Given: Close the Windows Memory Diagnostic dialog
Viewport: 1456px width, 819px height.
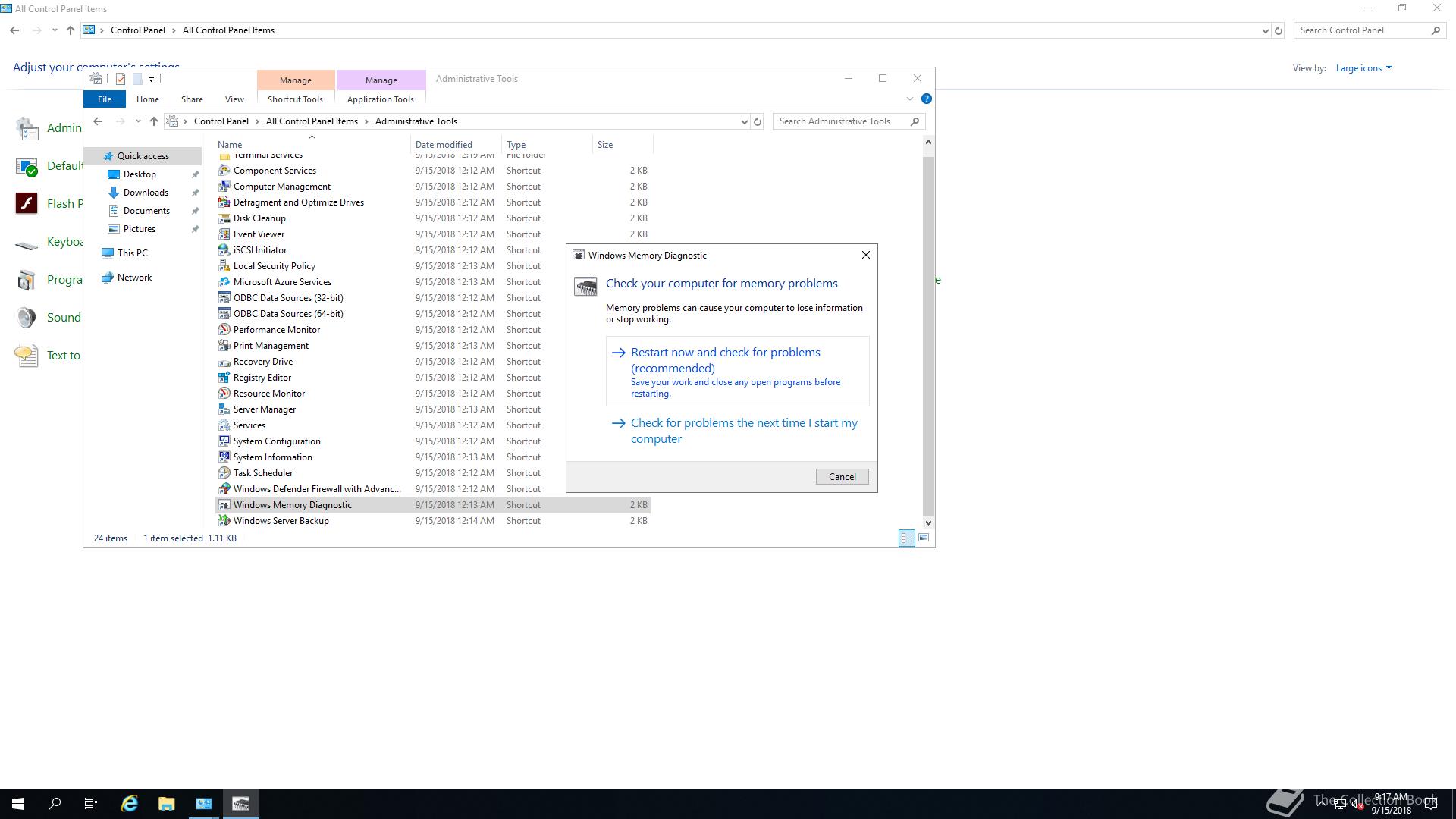Looking at the screenshot, I should (865, 256).
